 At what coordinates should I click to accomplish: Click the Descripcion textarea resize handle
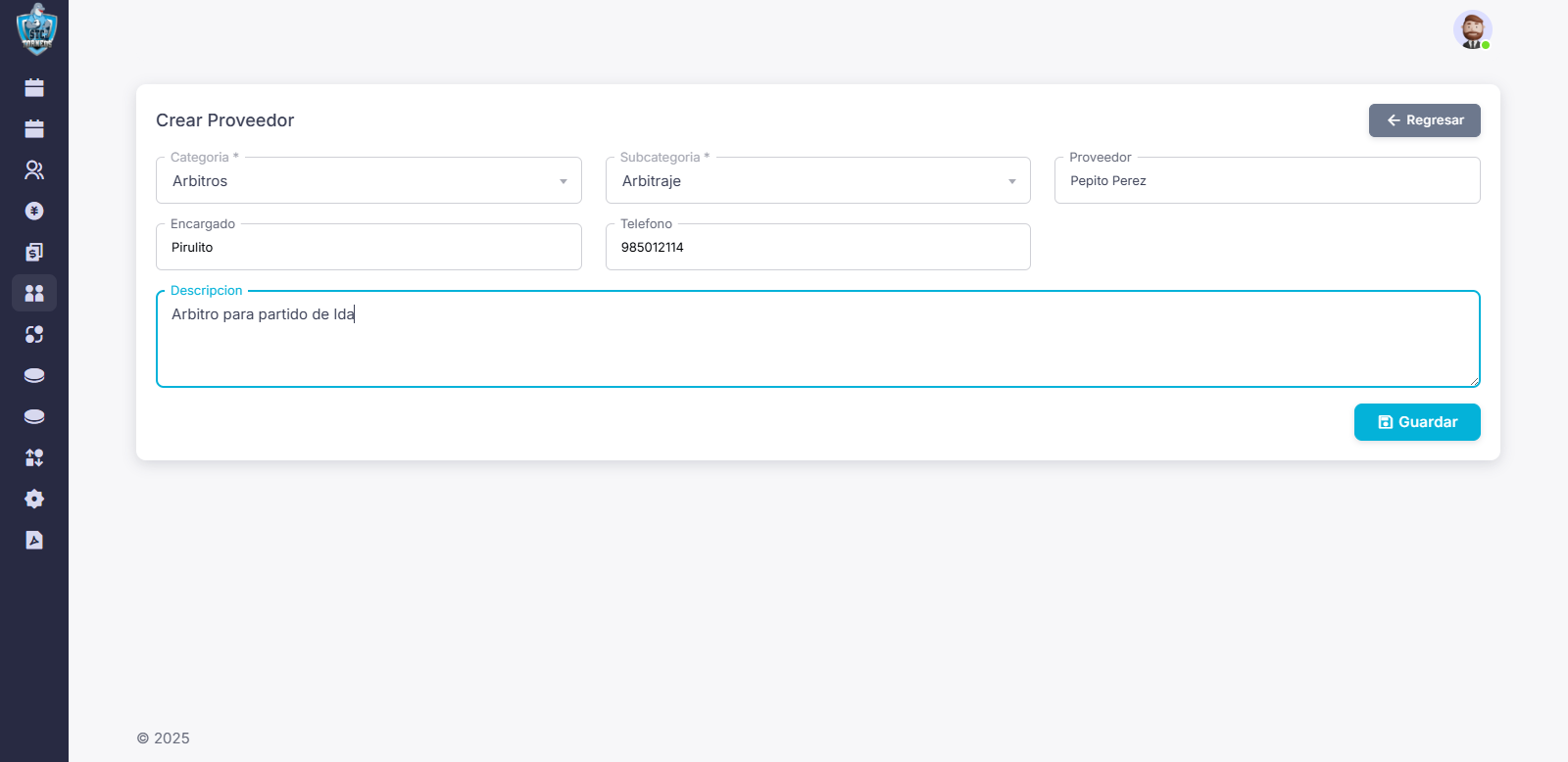click(1474, 381)
